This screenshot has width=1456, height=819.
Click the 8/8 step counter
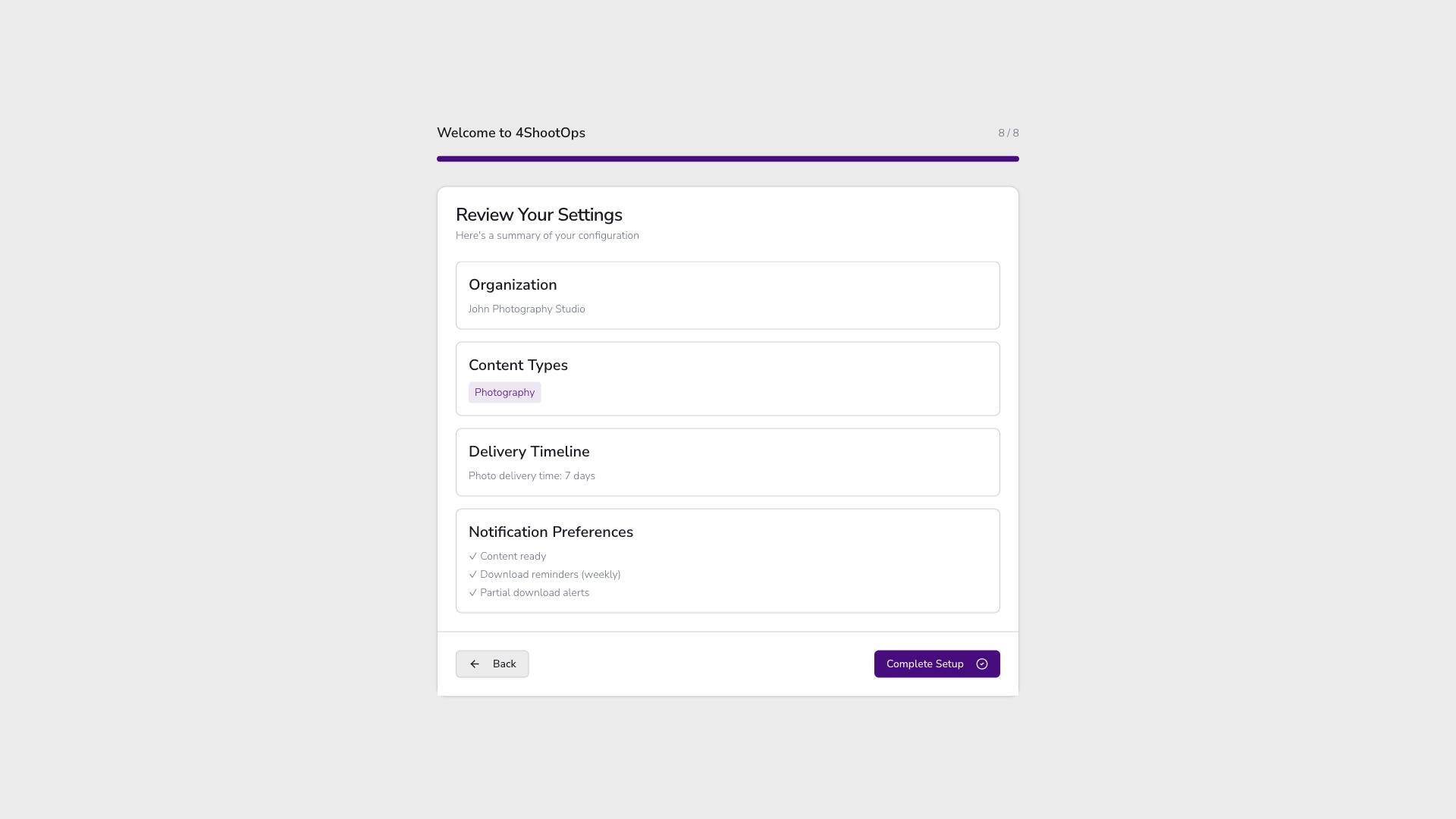pos(1009,133)
